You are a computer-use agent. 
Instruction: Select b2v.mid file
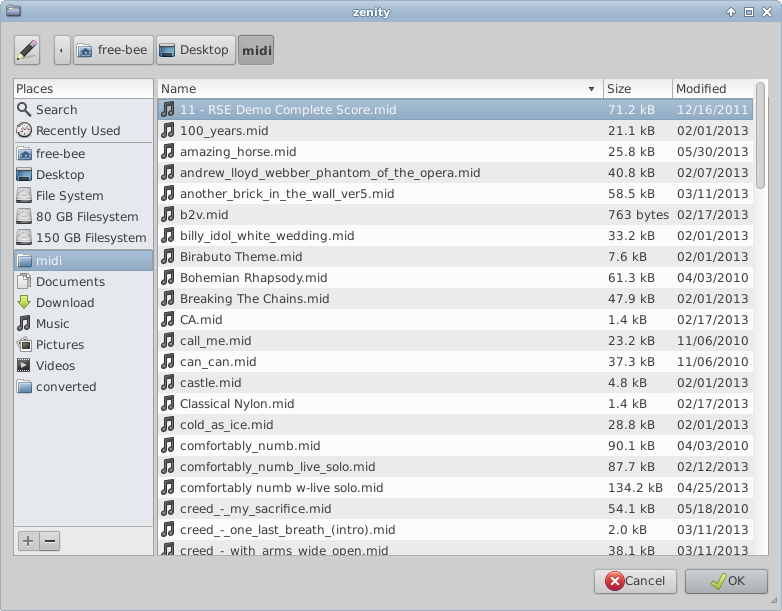pyautogui.click(x=455, y=214)
